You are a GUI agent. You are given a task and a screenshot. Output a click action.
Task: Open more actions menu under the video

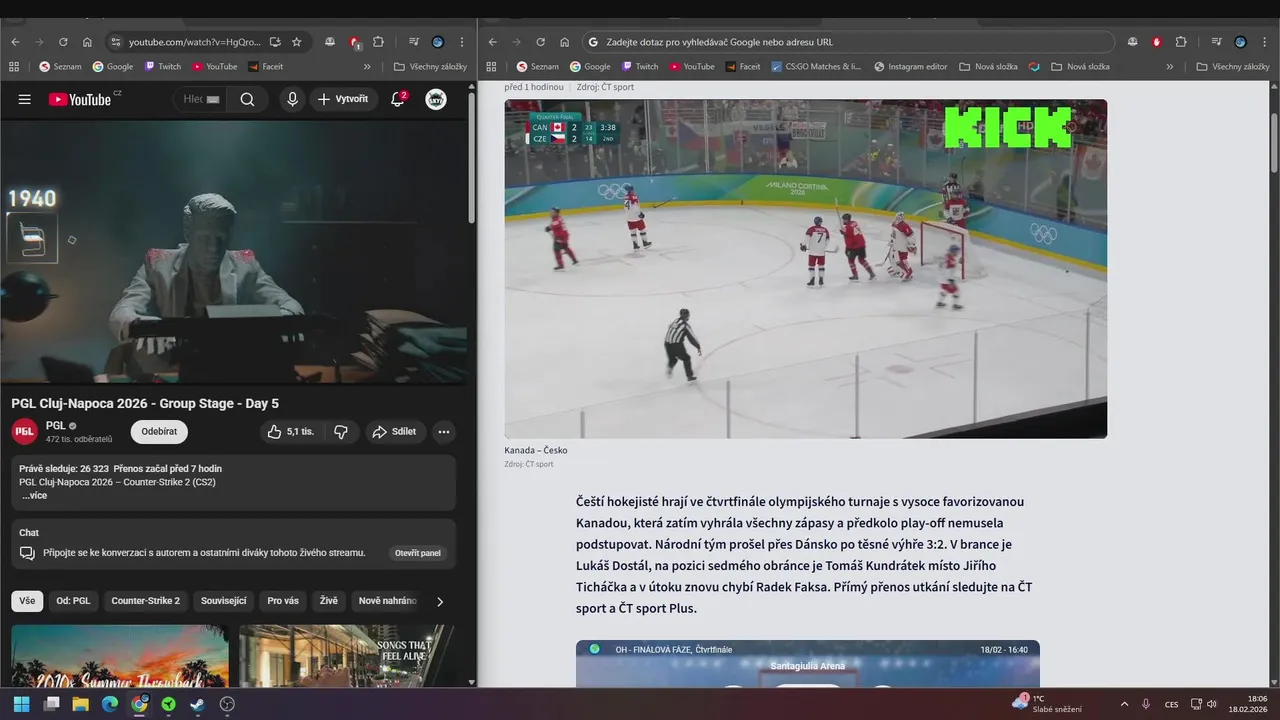click(444, 432)
